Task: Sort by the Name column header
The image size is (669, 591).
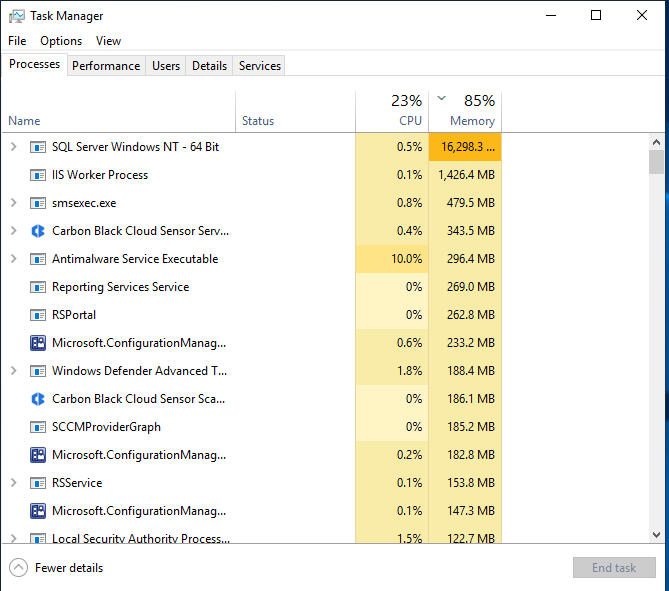Action: (119, 112)
